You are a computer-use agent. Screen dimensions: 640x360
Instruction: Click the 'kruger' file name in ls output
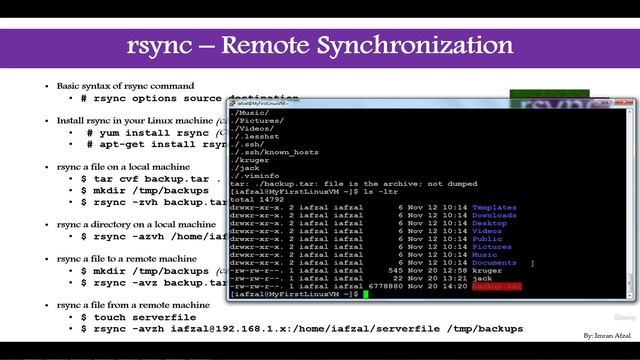click(x=487, y=271)
